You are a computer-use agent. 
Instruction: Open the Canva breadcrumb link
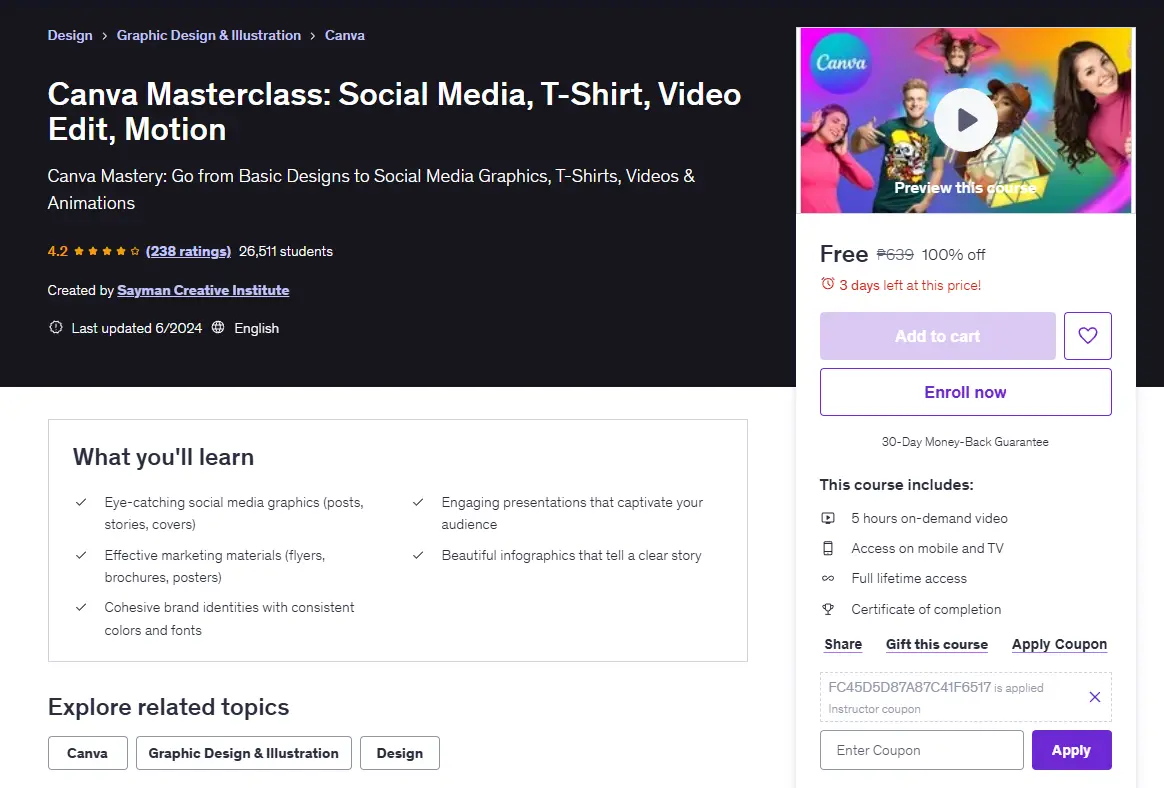coord(344,35)
